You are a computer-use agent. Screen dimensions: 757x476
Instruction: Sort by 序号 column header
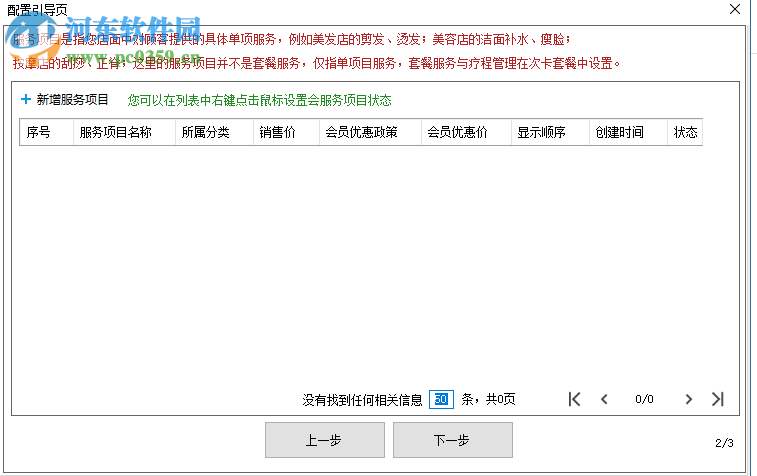coord(46,132)
